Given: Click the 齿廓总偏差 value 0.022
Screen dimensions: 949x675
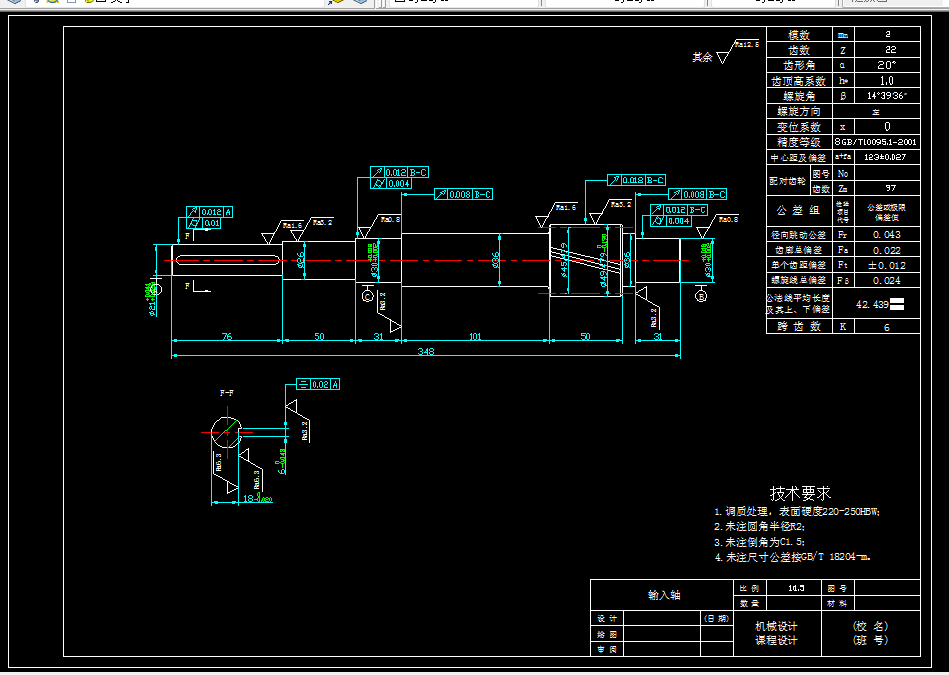Looking at the screenshot, I should [887, 250].
